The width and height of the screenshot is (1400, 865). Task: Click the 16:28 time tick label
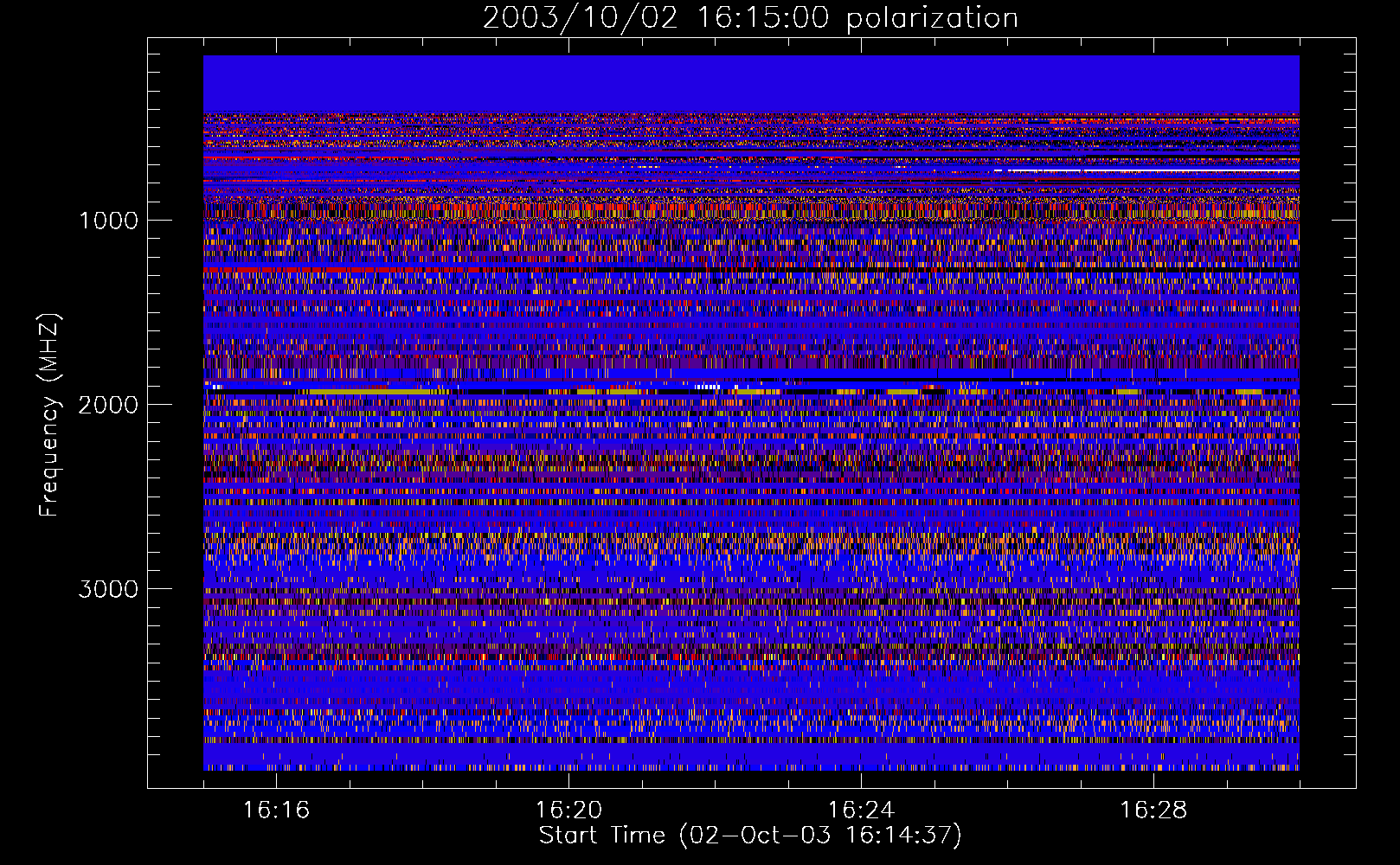1153,811
